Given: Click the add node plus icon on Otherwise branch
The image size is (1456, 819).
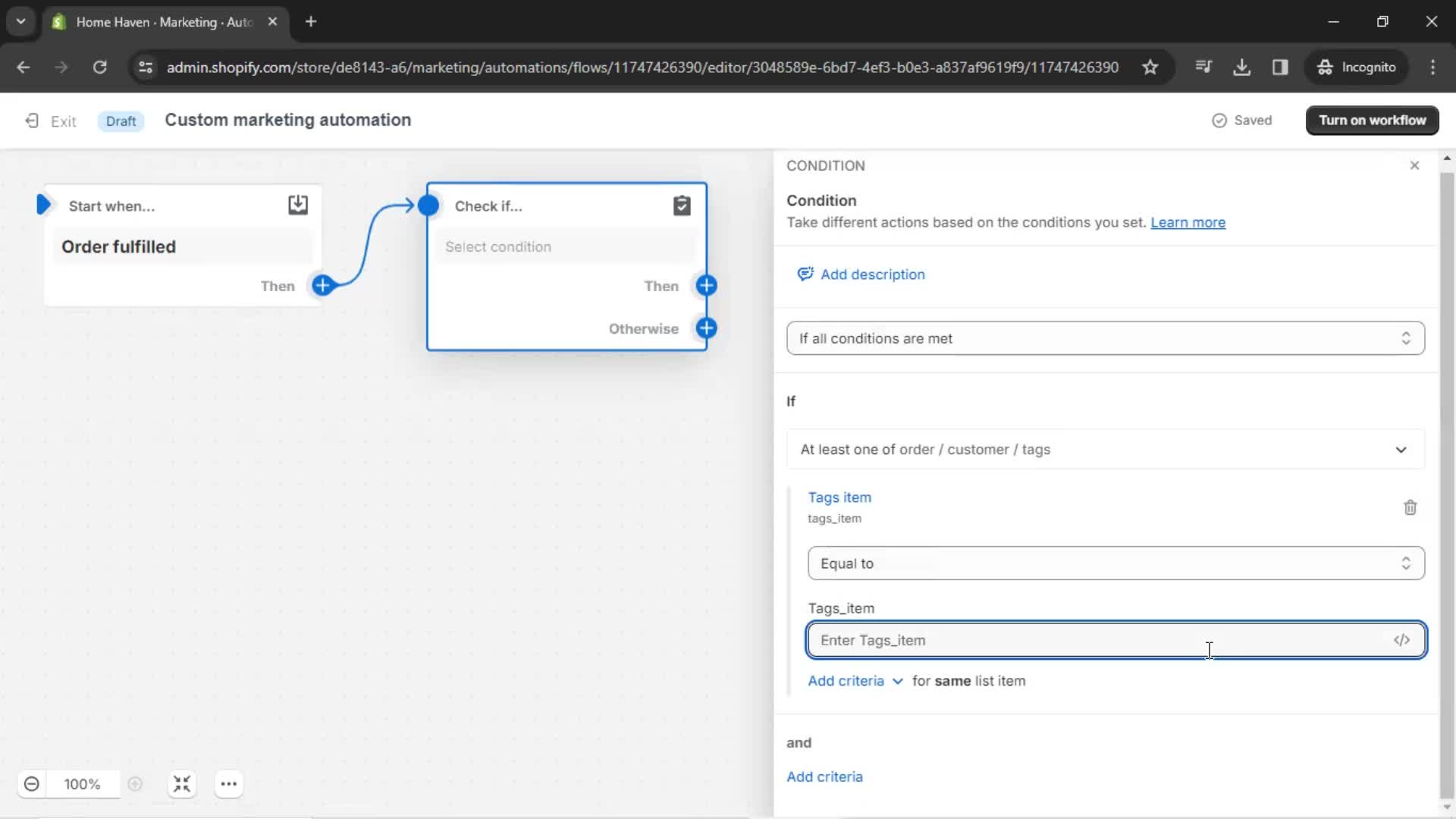Looking at the screenshot, I should coord(706,327).
